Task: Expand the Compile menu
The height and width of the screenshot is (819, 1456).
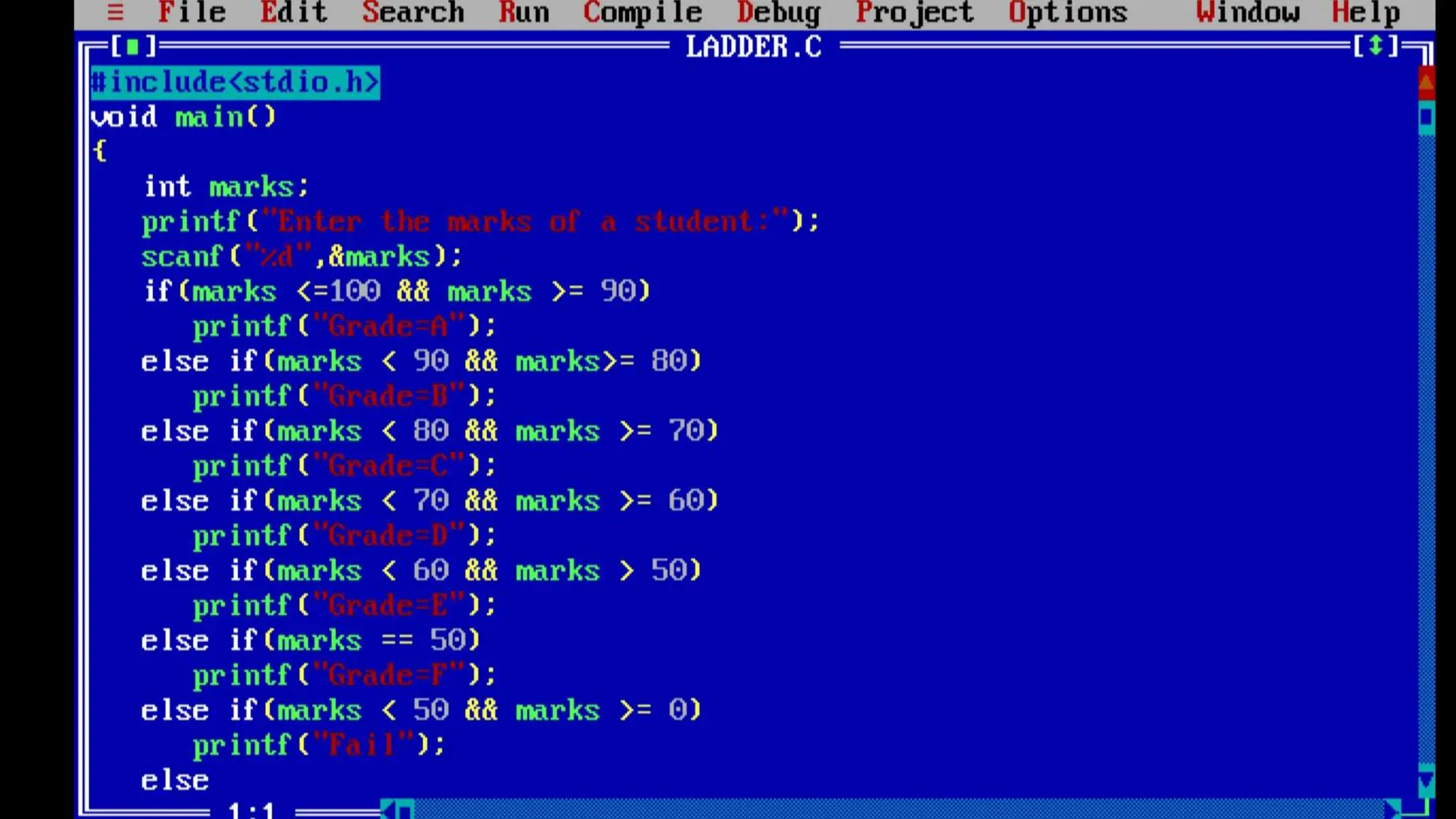Action: pyautogui.click(x=643, y=13)
